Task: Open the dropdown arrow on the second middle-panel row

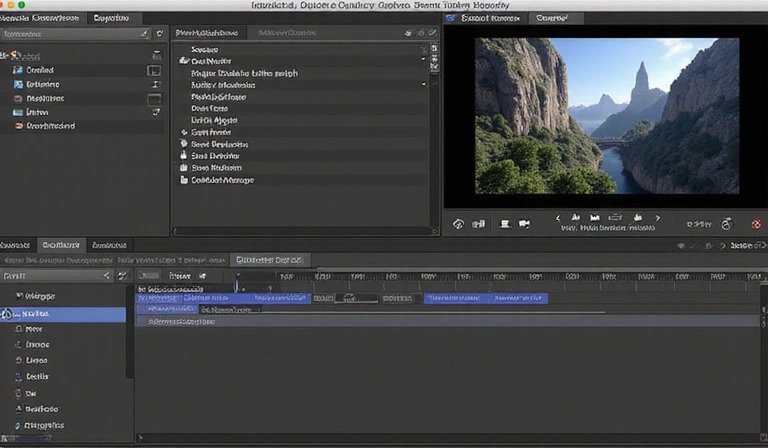Action: [x=423, y=61]
